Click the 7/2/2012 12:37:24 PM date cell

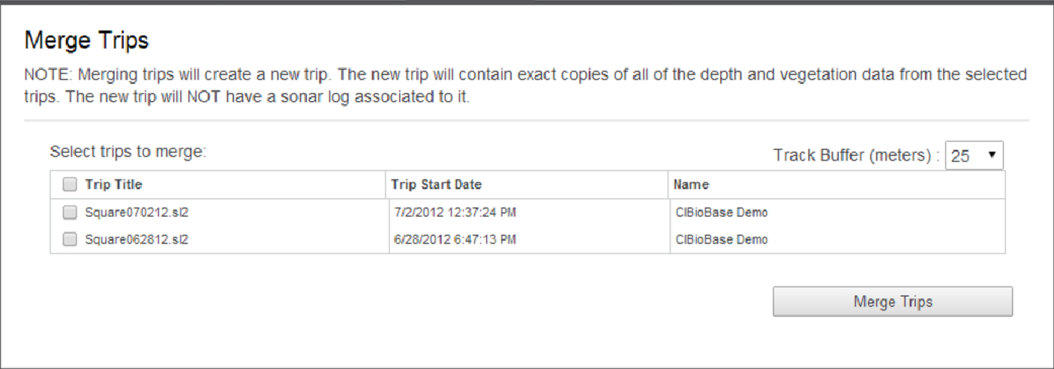coord(455,212)
